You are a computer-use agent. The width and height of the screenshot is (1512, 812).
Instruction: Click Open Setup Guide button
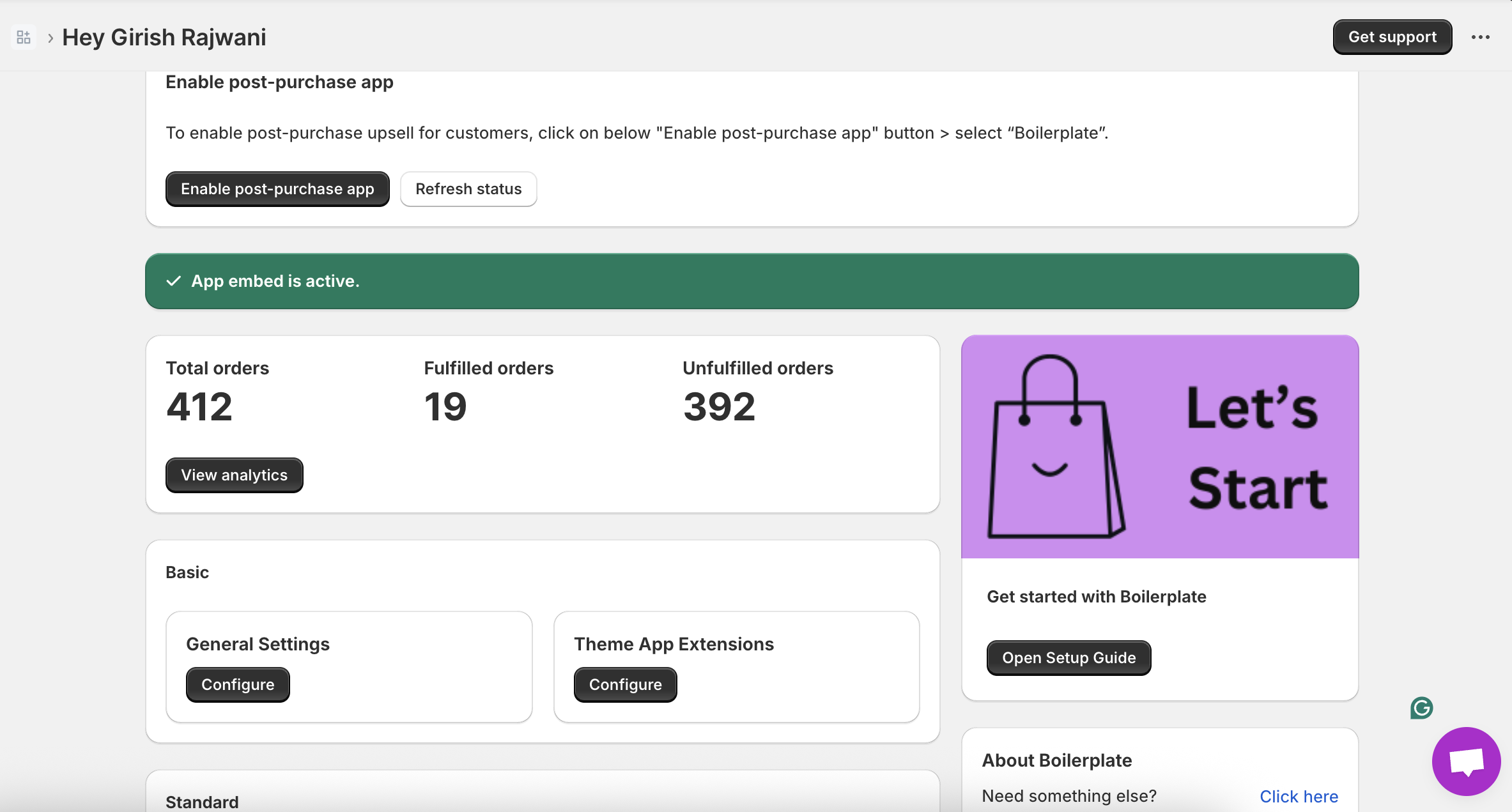click(1068, 658)
